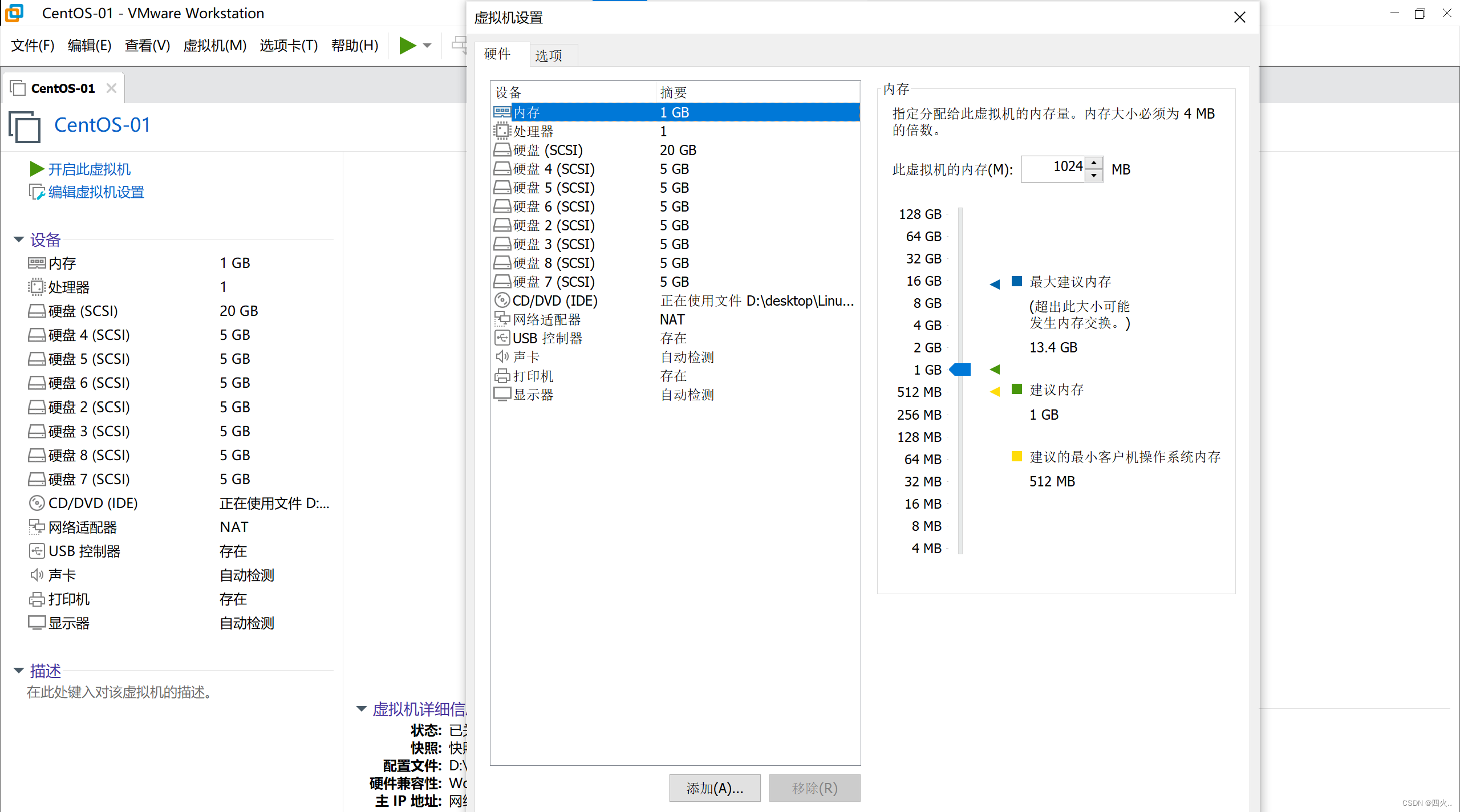Click the 添加(A)... button
The height and width of the screenshot is (812, 1460).
[x=715, y=788]
